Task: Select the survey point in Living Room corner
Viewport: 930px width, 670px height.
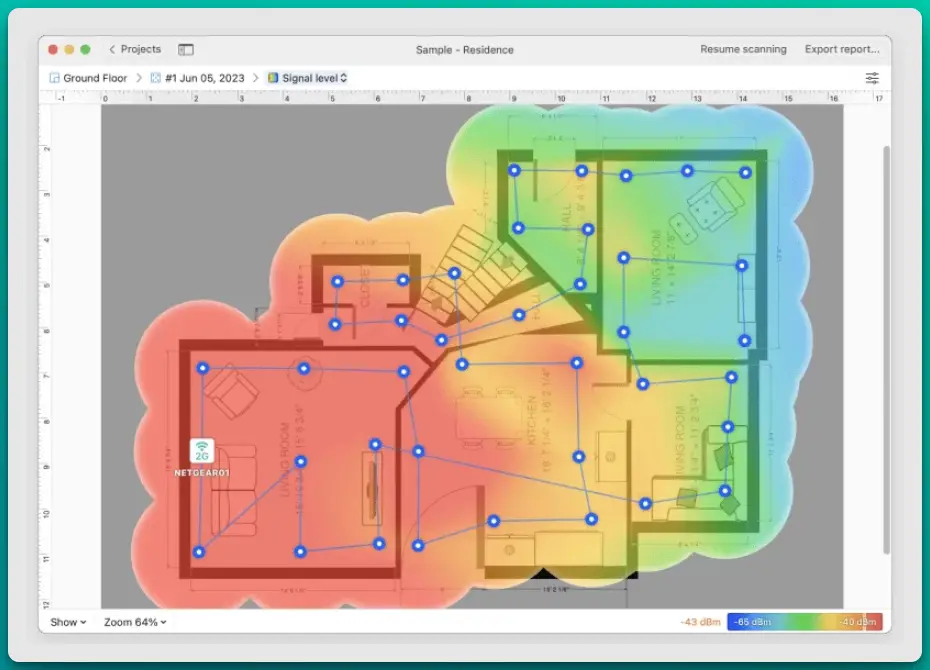Action: point(198,551)
